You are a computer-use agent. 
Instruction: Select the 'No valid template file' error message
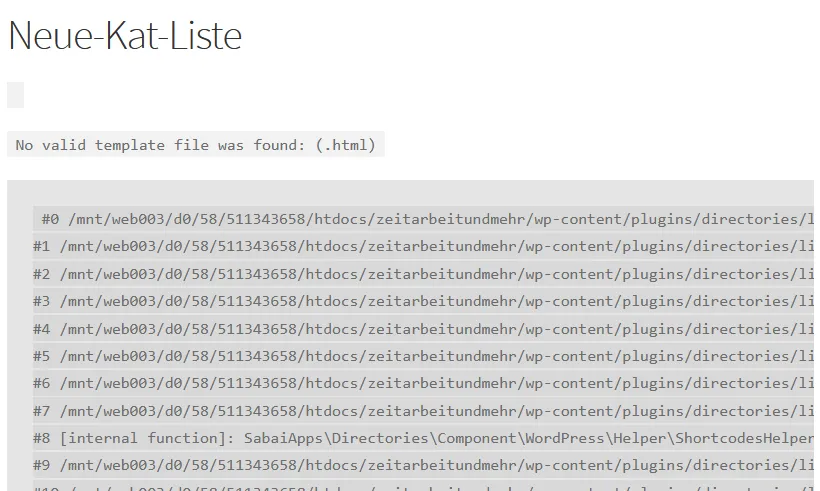coord(196,145)
